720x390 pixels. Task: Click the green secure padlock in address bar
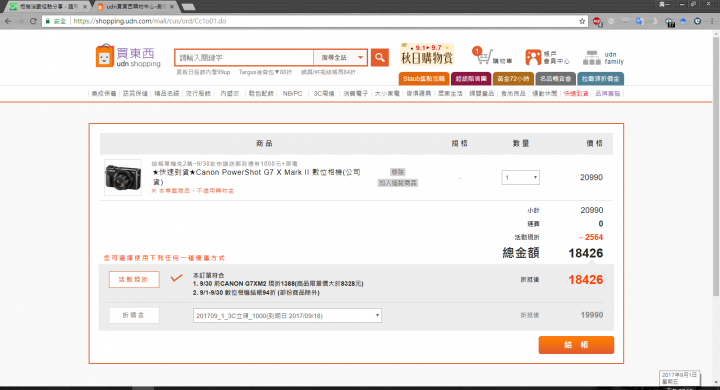point(48,21)
